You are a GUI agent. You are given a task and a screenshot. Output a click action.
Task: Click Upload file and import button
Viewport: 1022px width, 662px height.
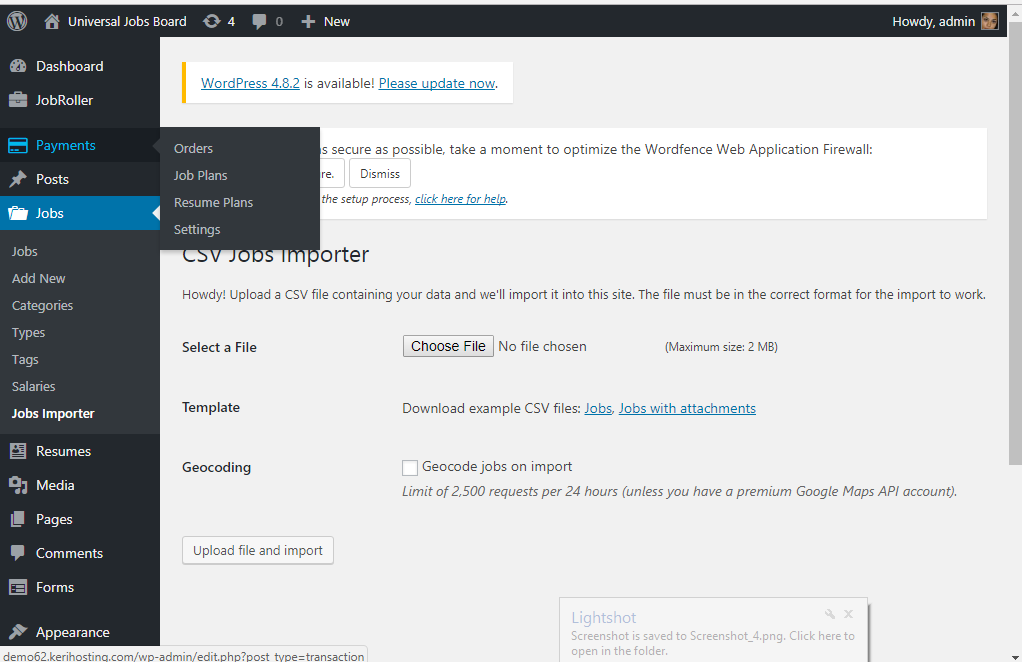[x=258, y=551]
